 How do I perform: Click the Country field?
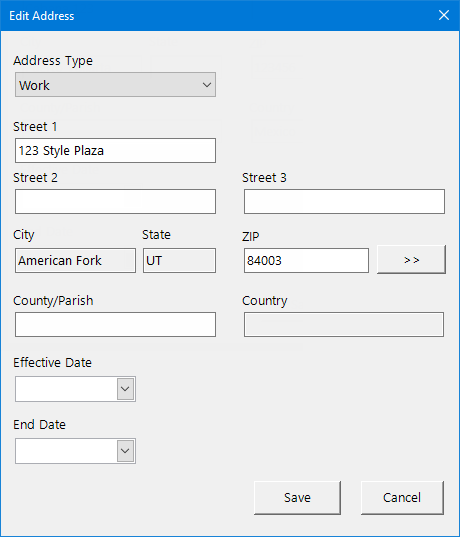(344, 324)
